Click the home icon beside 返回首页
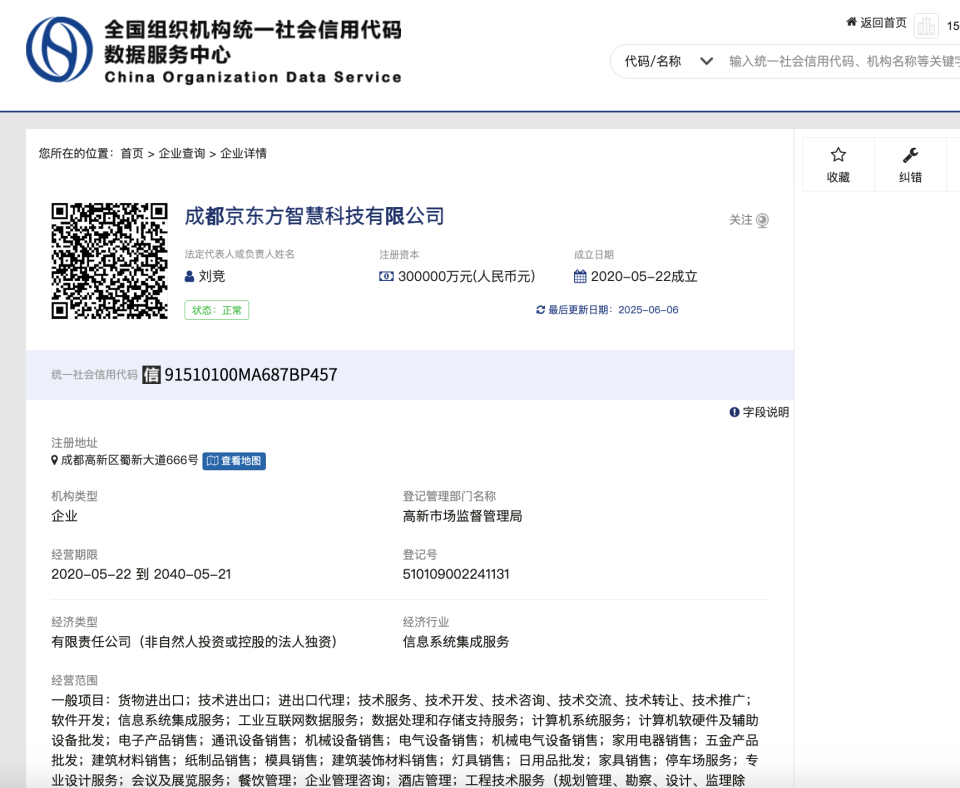 (851, 22)
